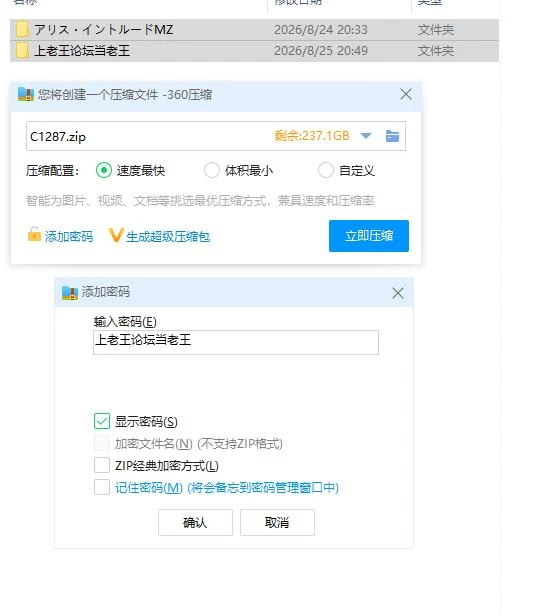
Task: Focus the 输入密码 password field
Action: pyautogui.click(x=236, y=343)
